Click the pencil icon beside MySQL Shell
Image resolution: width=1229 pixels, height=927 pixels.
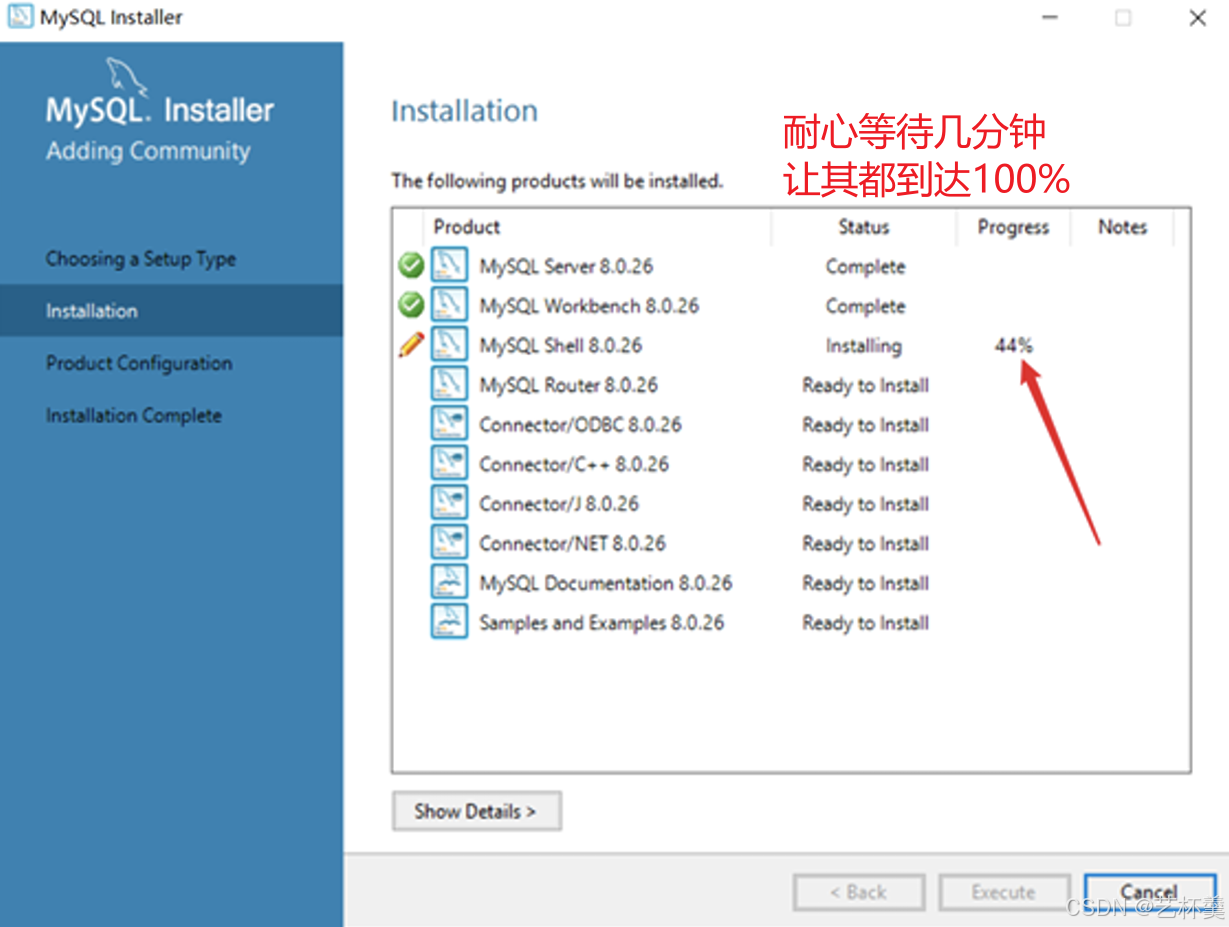click(x=411, y=345)
